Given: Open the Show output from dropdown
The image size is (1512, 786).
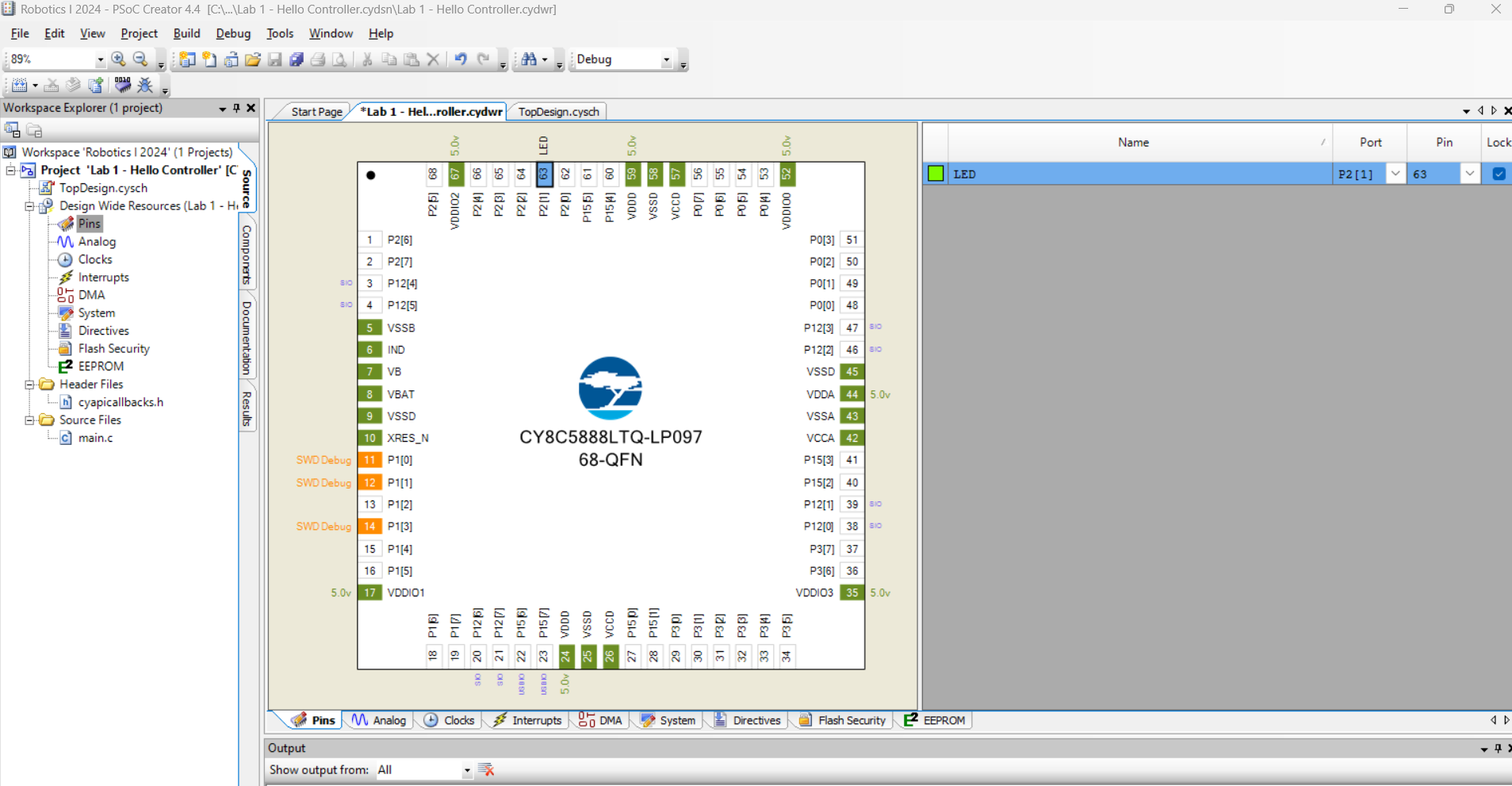Looking at the screenshot, I should [x=467, y=770].
